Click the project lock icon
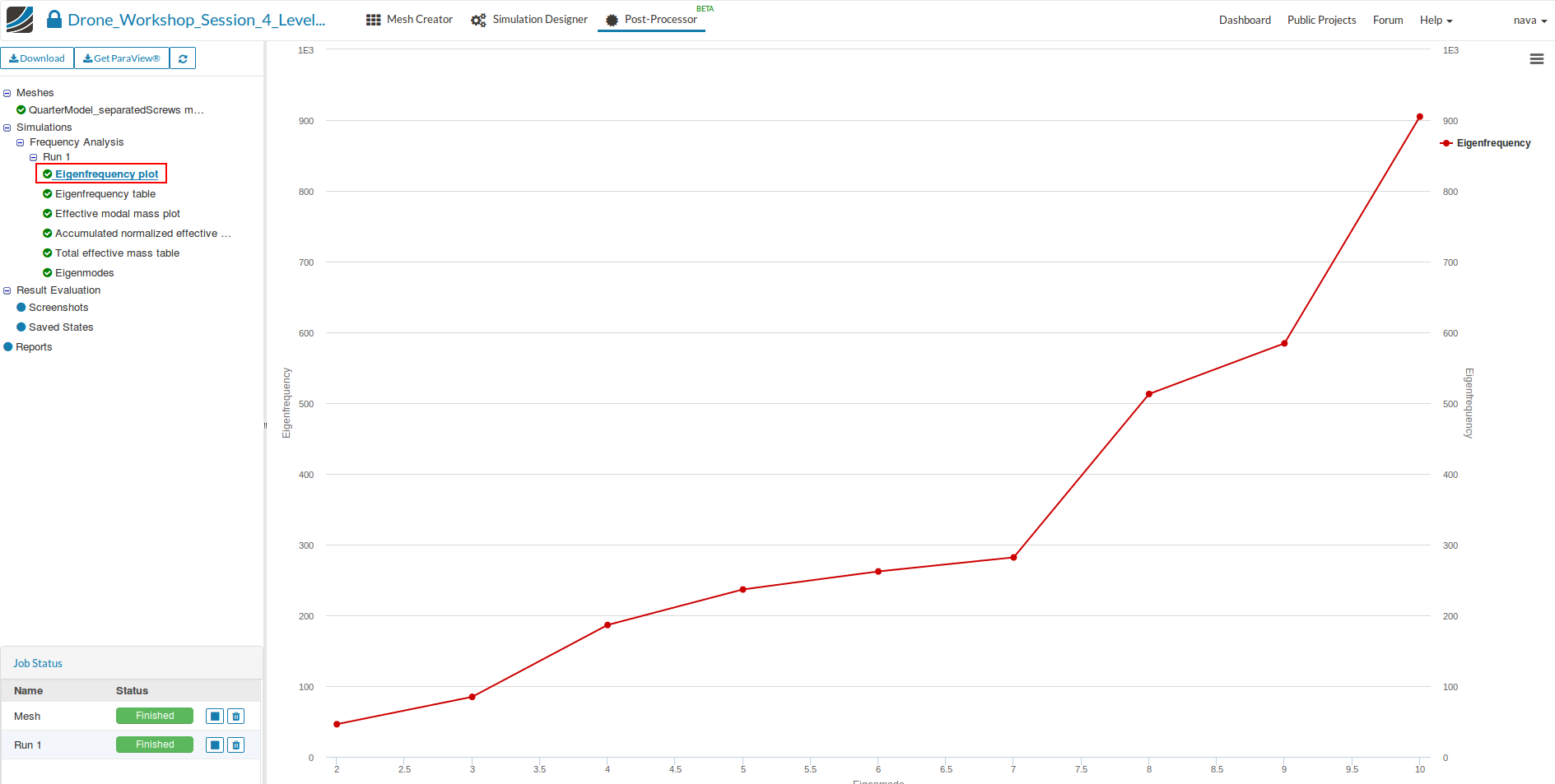Viewport: 1555px width, 784px height. click(54, 20)
